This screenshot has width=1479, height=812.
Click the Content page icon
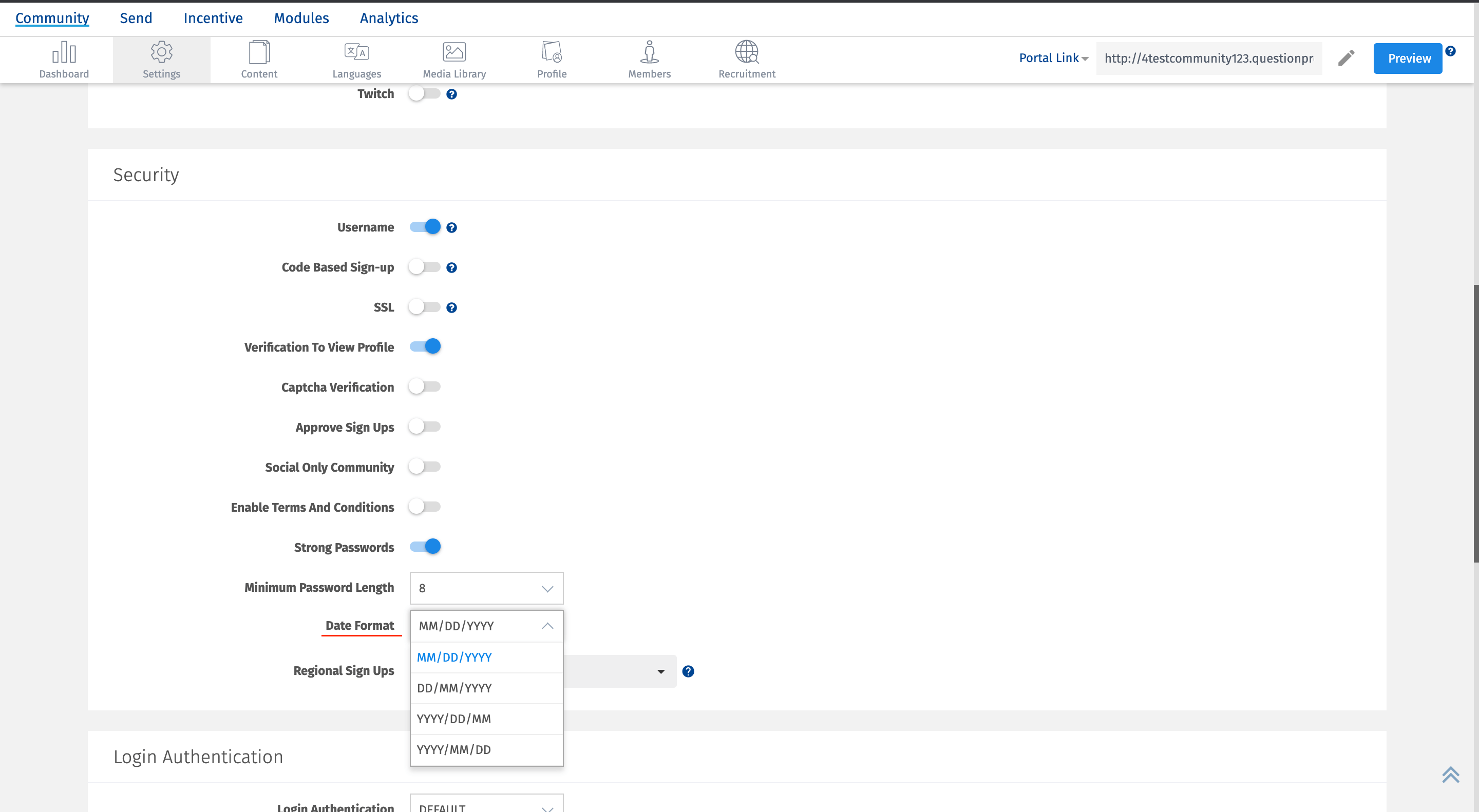[x=259, y=53]
